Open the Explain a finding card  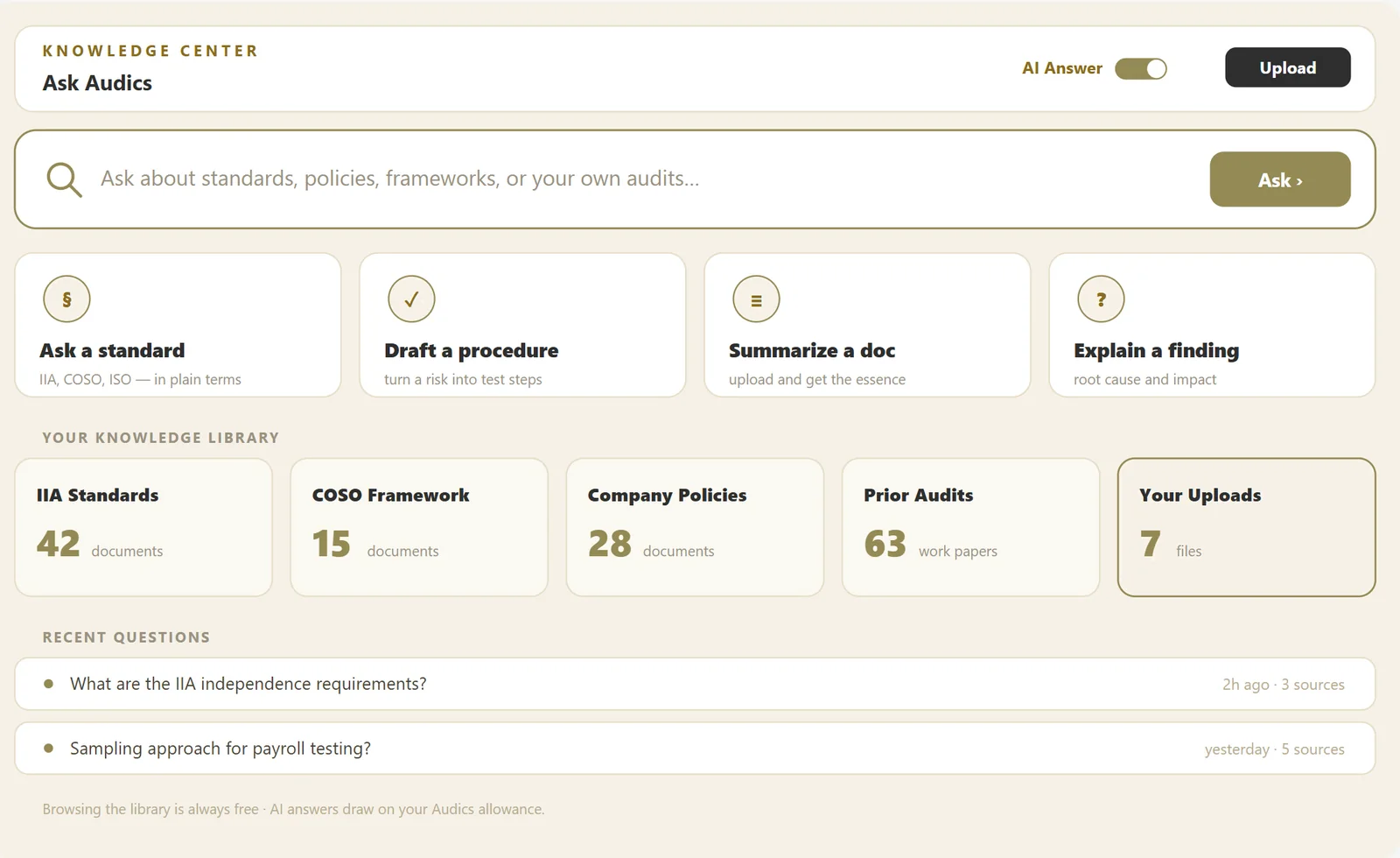[x=1212, y=325]
